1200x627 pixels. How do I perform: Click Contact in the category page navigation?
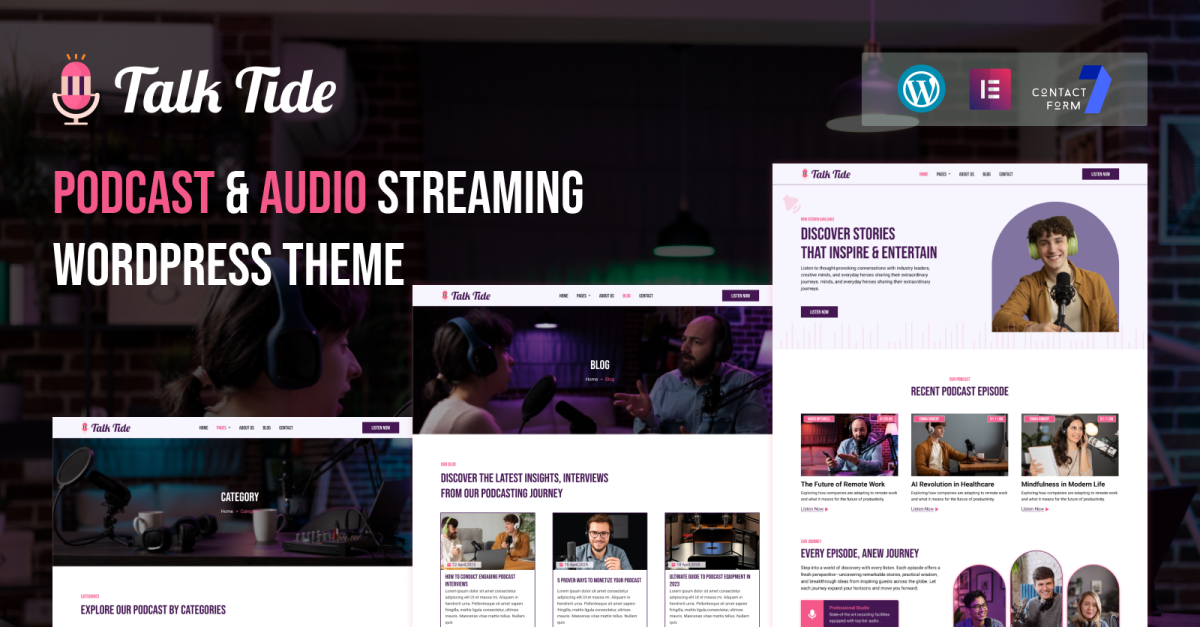tap(286, 428)
